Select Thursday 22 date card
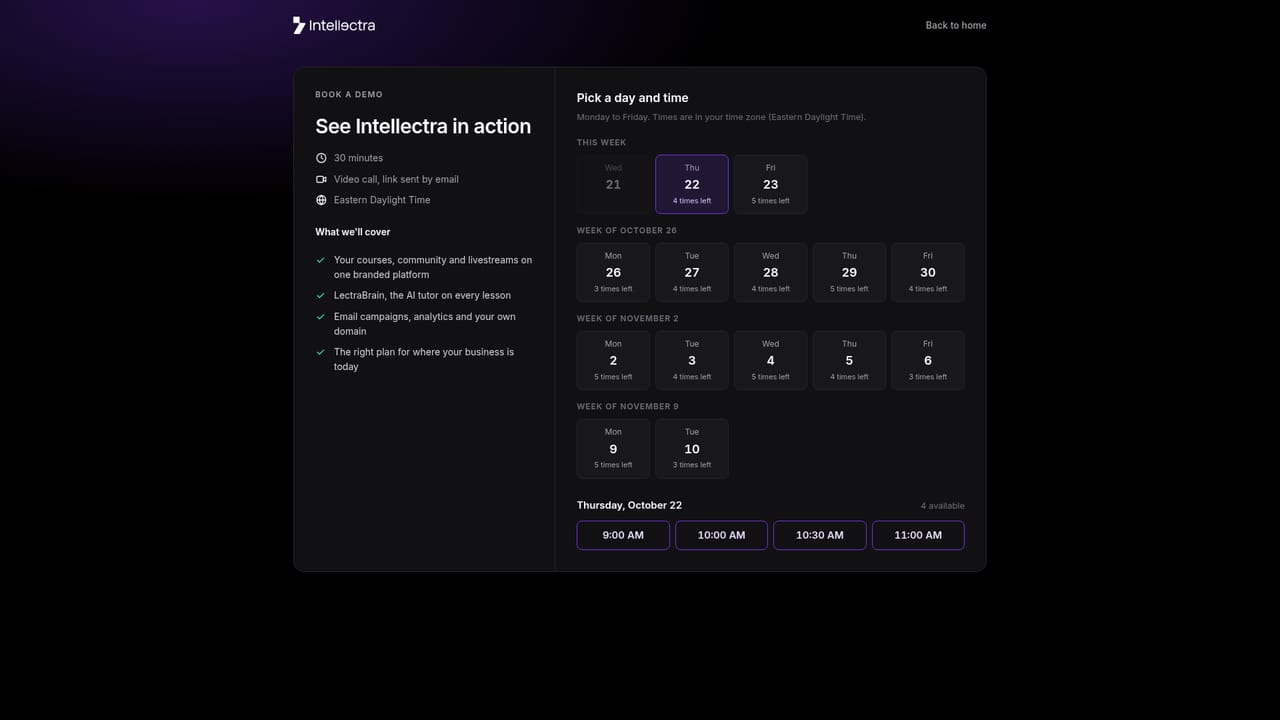The image size is (1280, 720). pyautogui.click(x=692, y=184)
